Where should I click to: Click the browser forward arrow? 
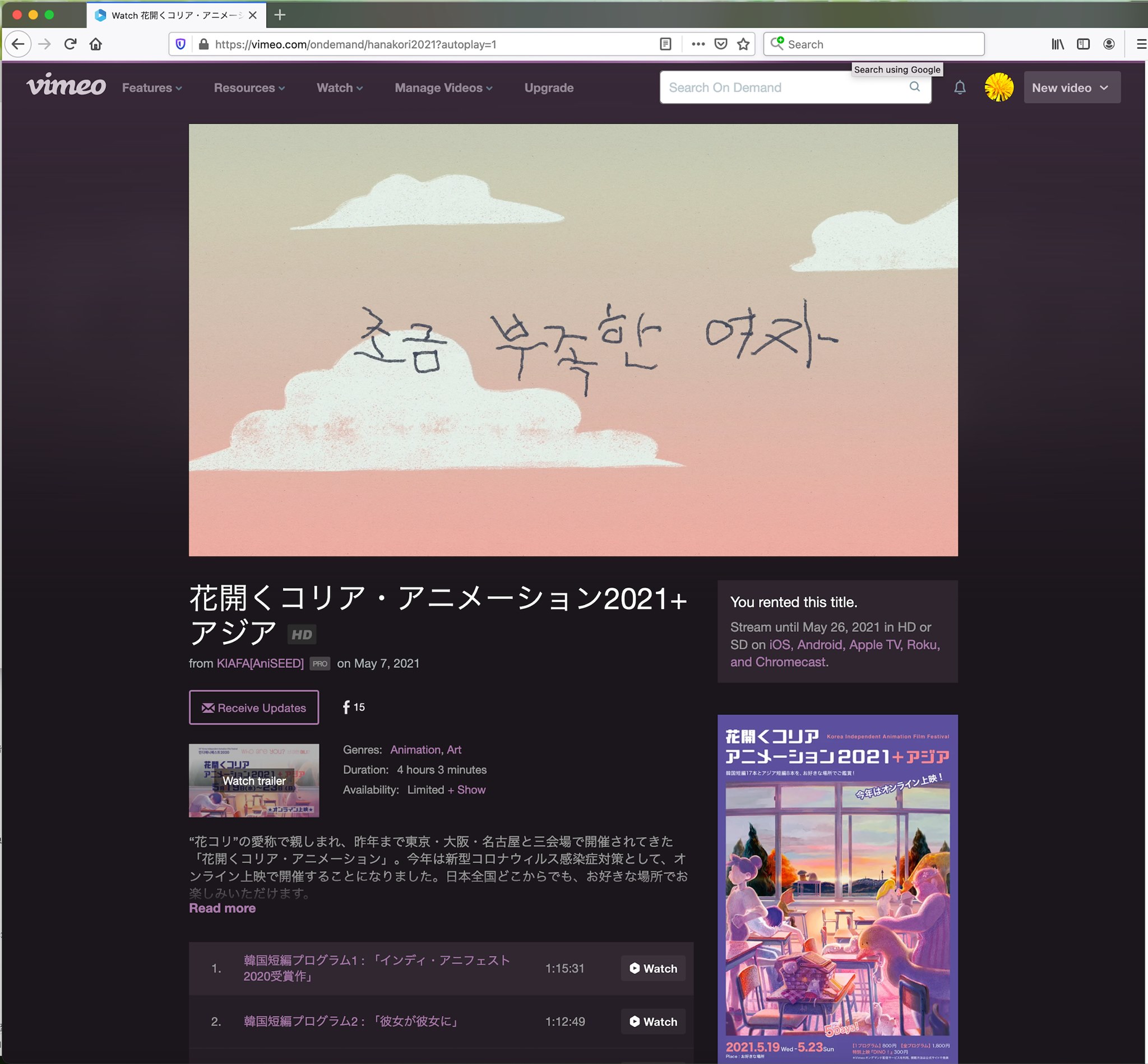[x=45, y=44]
